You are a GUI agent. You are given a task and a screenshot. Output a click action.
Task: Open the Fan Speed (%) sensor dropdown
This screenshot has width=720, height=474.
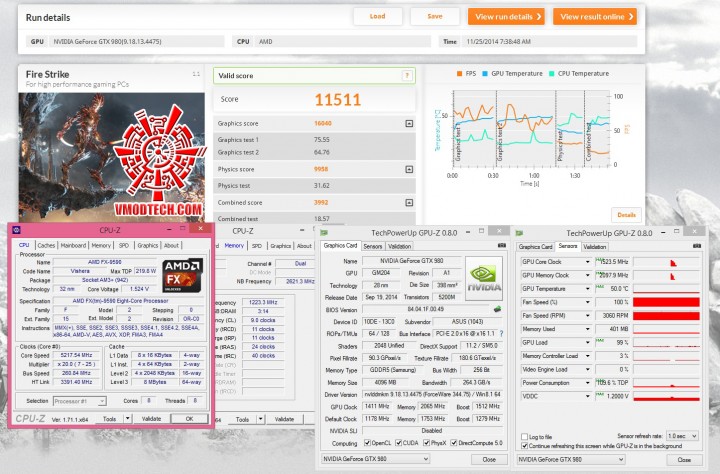tap(587, 302)
